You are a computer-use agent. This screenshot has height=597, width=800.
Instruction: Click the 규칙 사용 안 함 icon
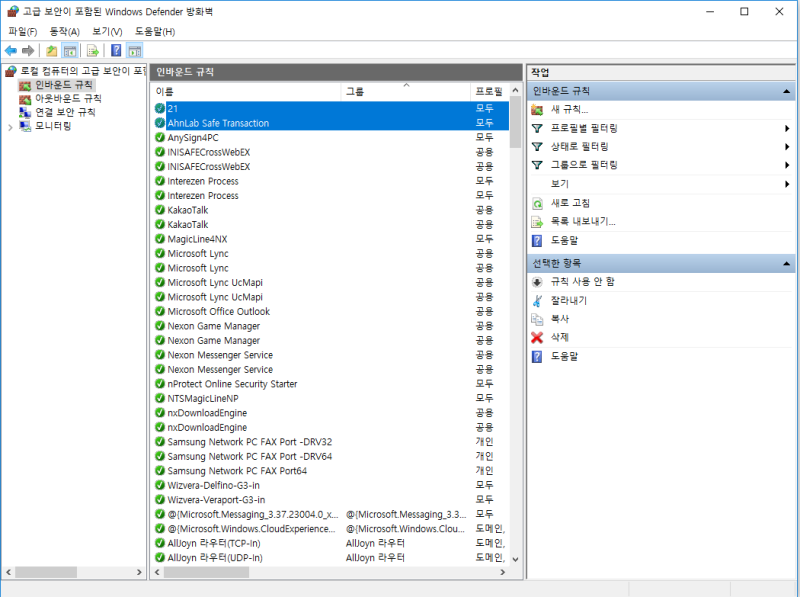point(537,282)
